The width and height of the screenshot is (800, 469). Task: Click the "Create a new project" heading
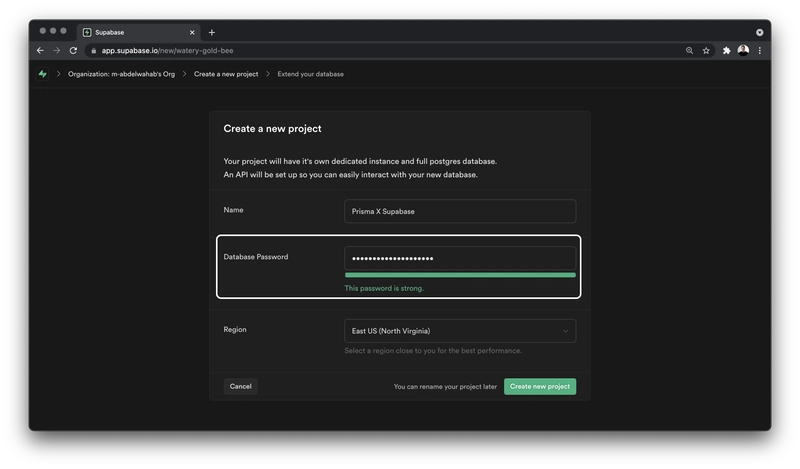[272, 129]
